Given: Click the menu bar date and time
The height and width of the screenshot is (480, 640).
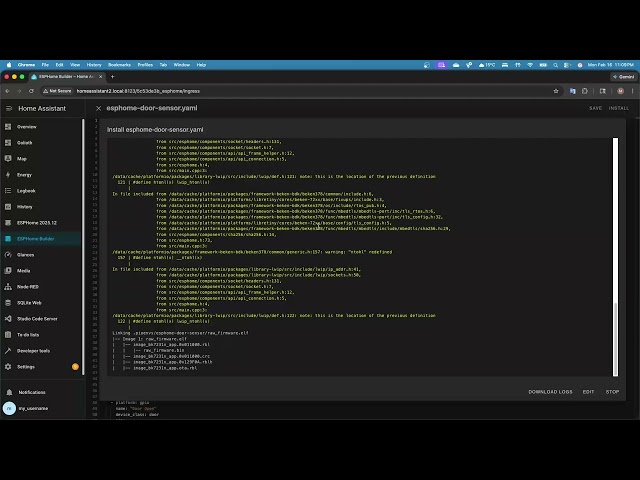Looking at the screenshot, I should (611, 65).
